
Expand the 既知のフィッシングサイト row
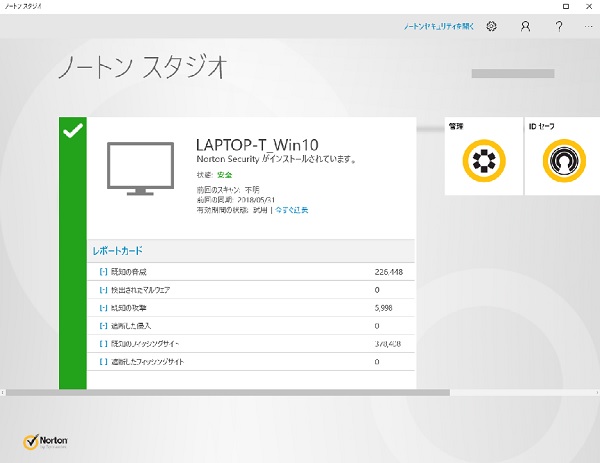click(103, 344)
